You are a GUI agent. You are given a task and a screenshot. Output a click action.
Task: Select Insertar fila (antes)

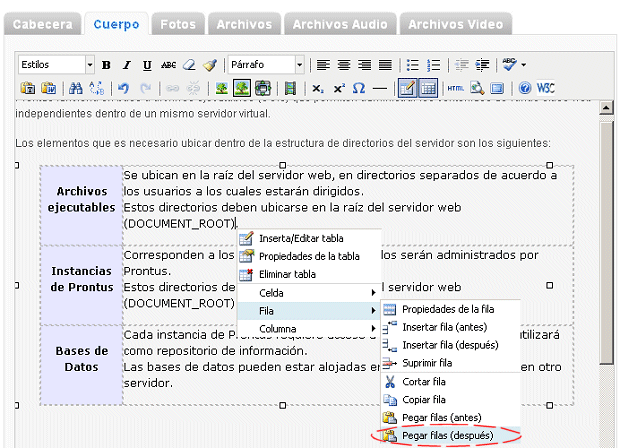(450, 327)
